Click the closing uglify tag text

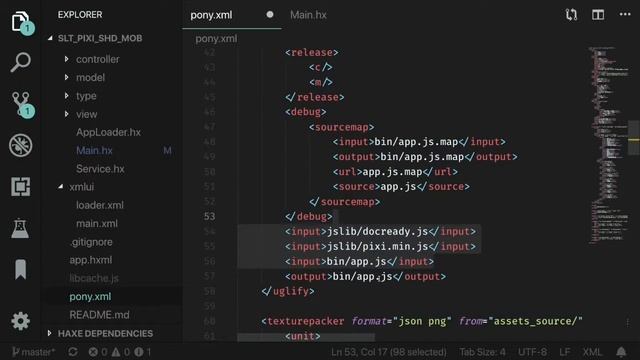(288, 291)
